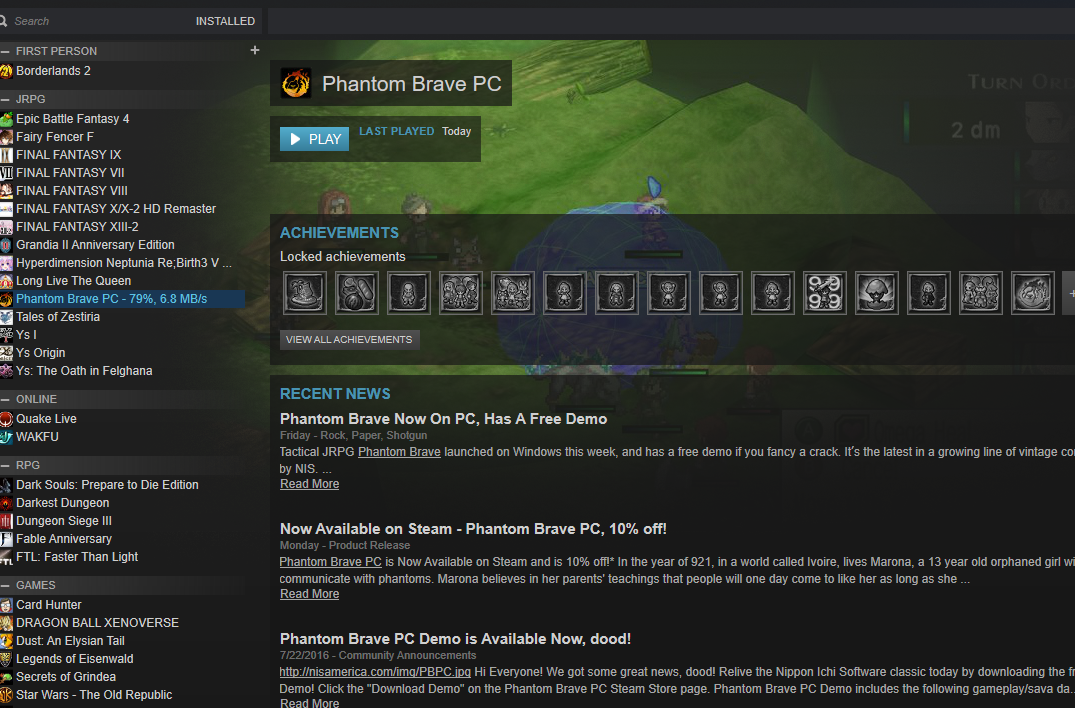Click the Grandia II Anniversary Edition icon
The image size is (1075, 708).
coord(6,245)
